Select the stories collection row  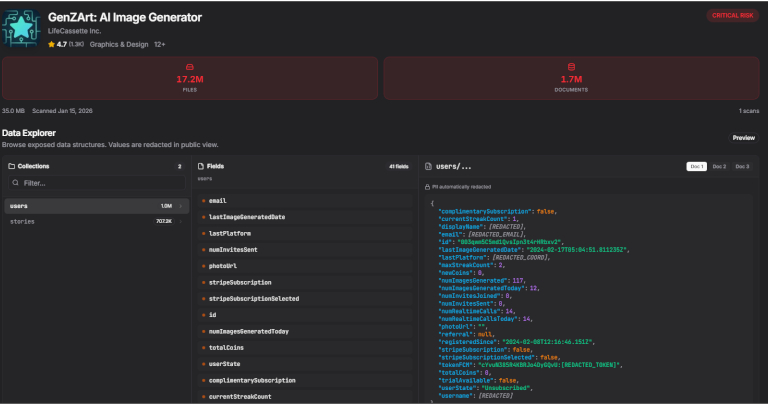97,222
